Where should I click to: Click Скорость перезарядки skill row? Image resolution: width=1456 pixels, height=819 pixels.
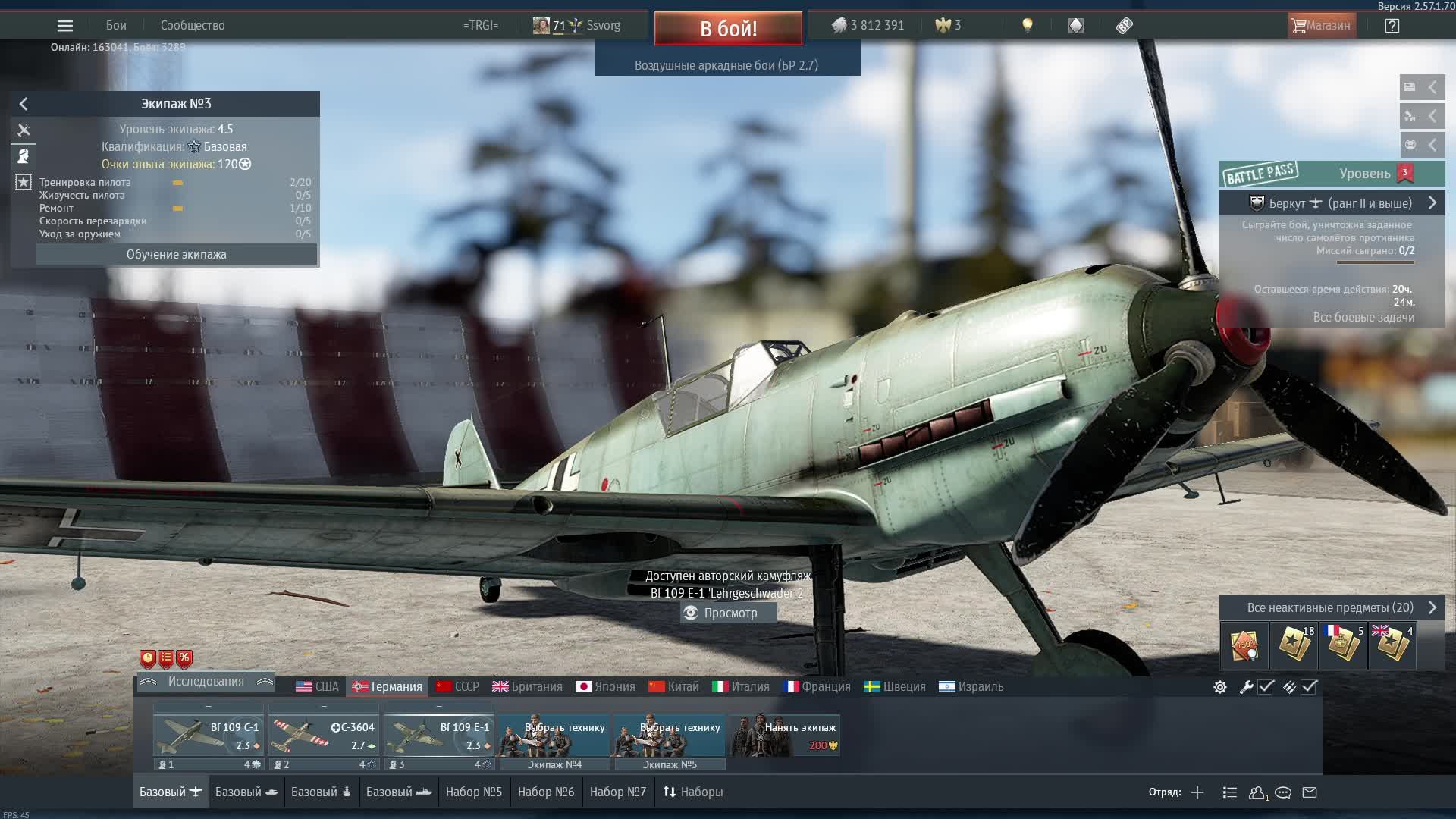[175, 221]
